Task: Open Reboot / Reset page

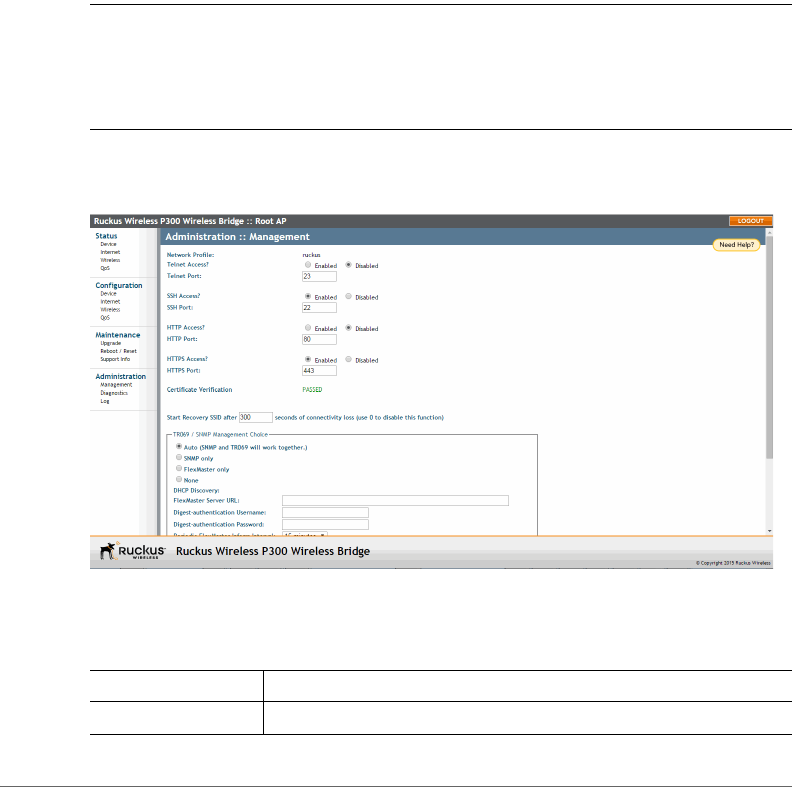Action: click(x=118, y=351)
